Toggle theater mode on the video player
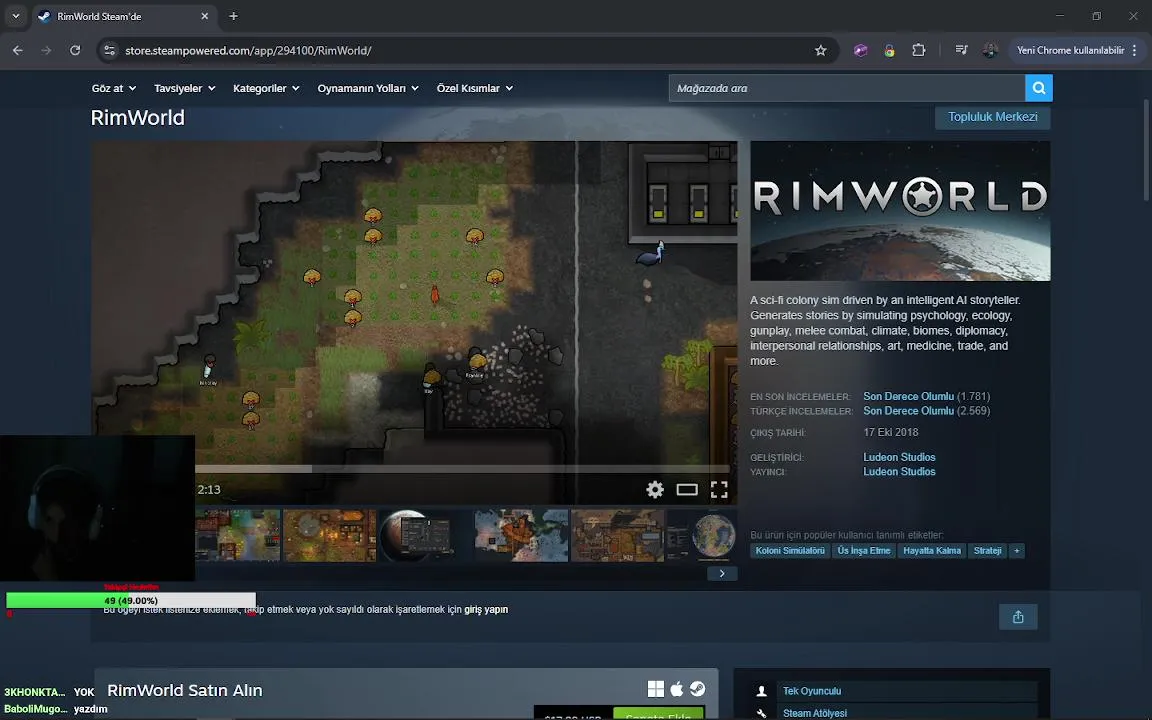The height and width of the screenshot is (720, 1152). tap(687, 489)
